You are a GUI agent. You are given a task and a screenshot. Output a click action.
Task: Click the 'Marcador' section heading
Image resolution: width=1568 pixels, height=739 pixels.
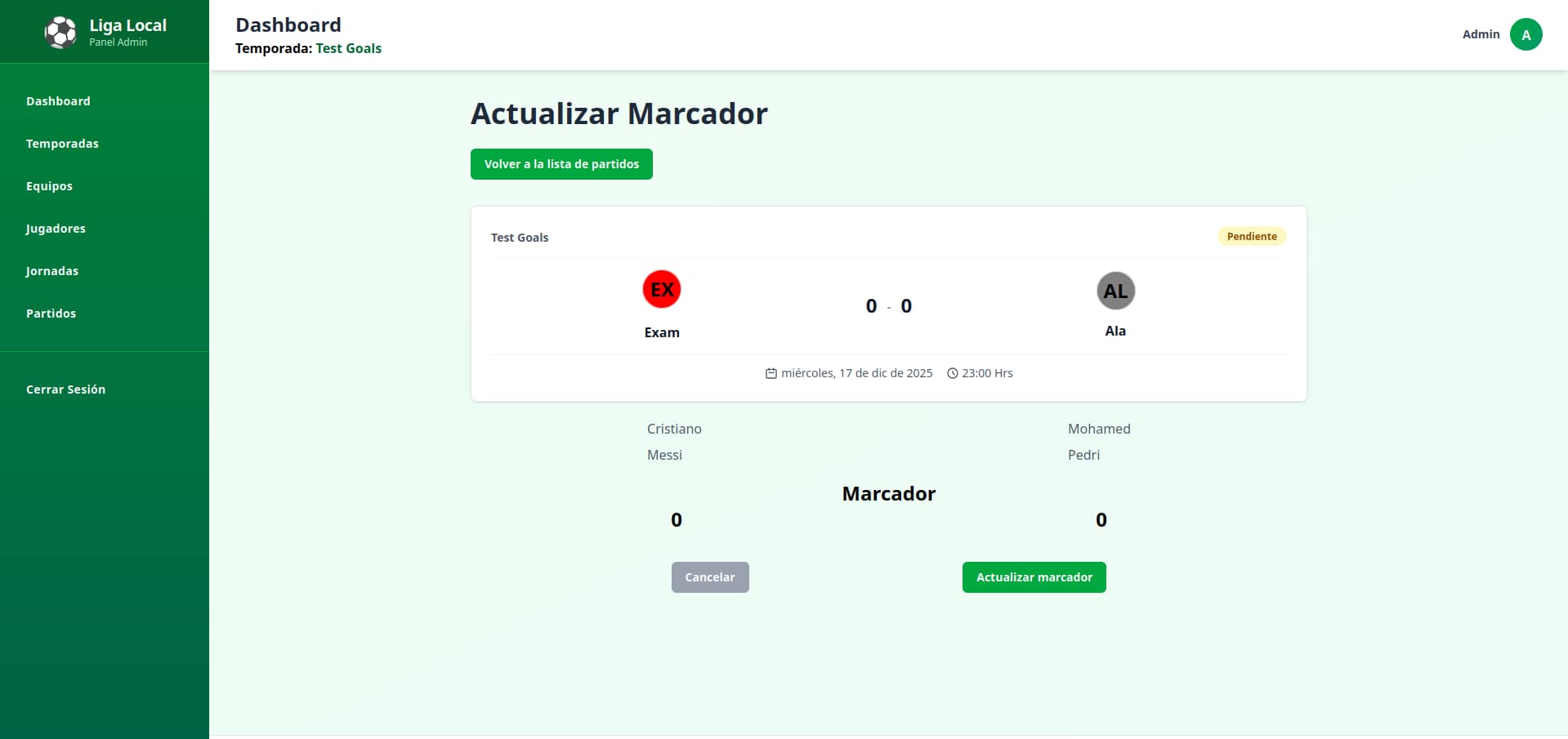[889, 494]
